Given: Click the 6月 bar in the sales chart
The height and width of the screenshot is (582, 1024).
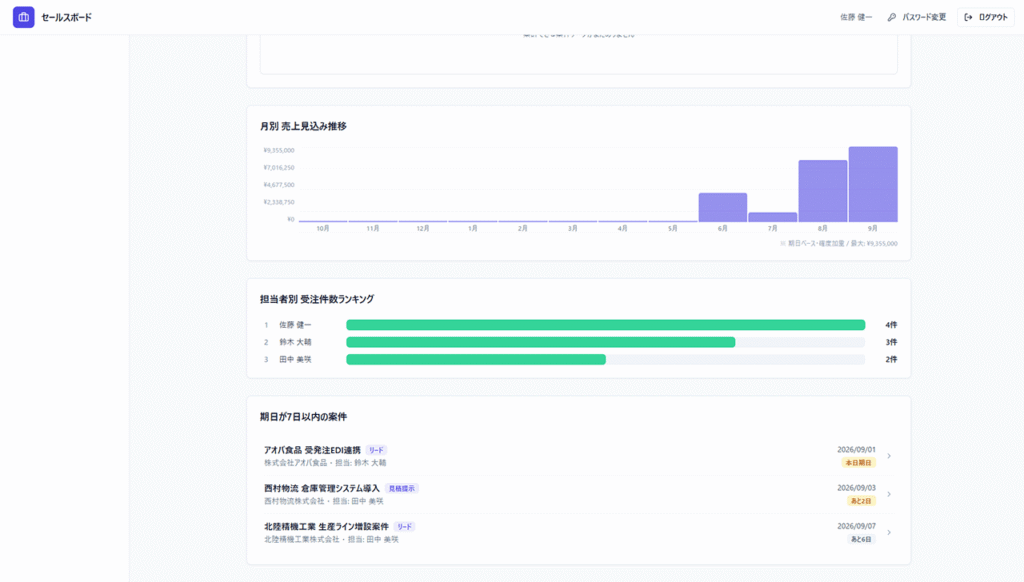Looking at the screenshot, I should 723,208.
